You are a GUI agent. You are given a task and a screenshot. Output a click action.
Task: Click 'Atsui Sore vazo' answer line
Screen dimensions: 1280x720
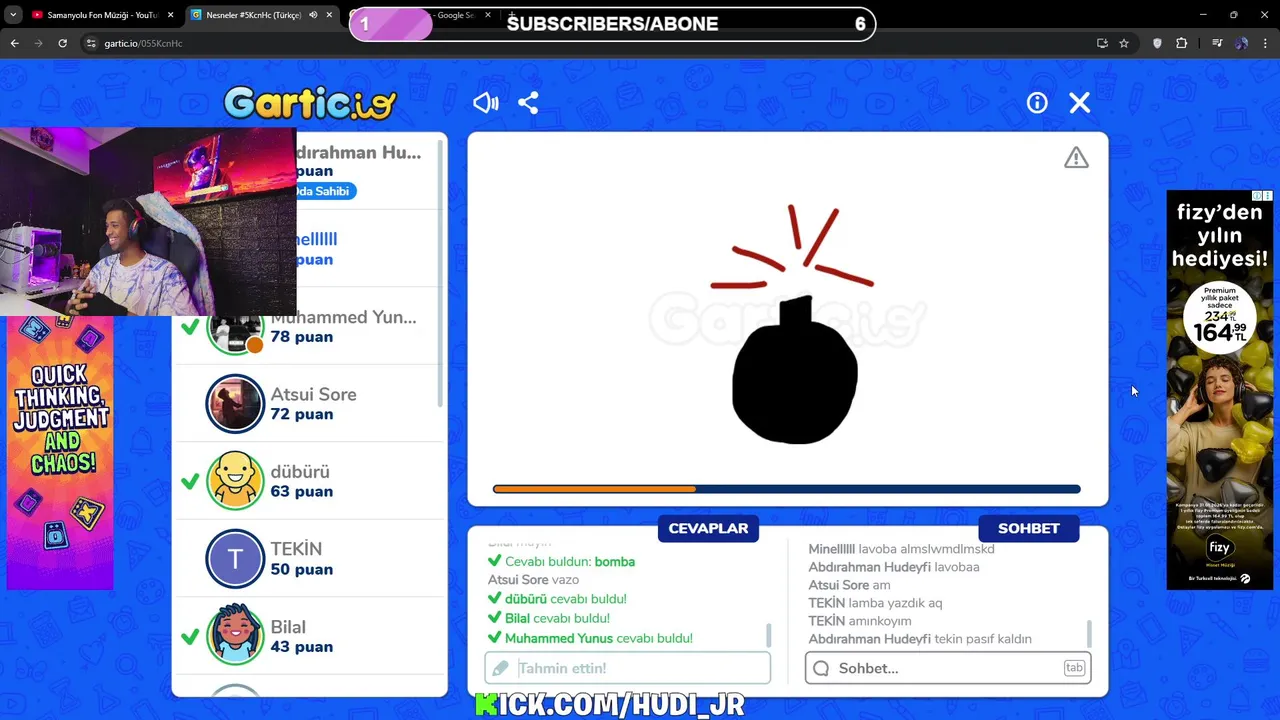click(533, 580)
